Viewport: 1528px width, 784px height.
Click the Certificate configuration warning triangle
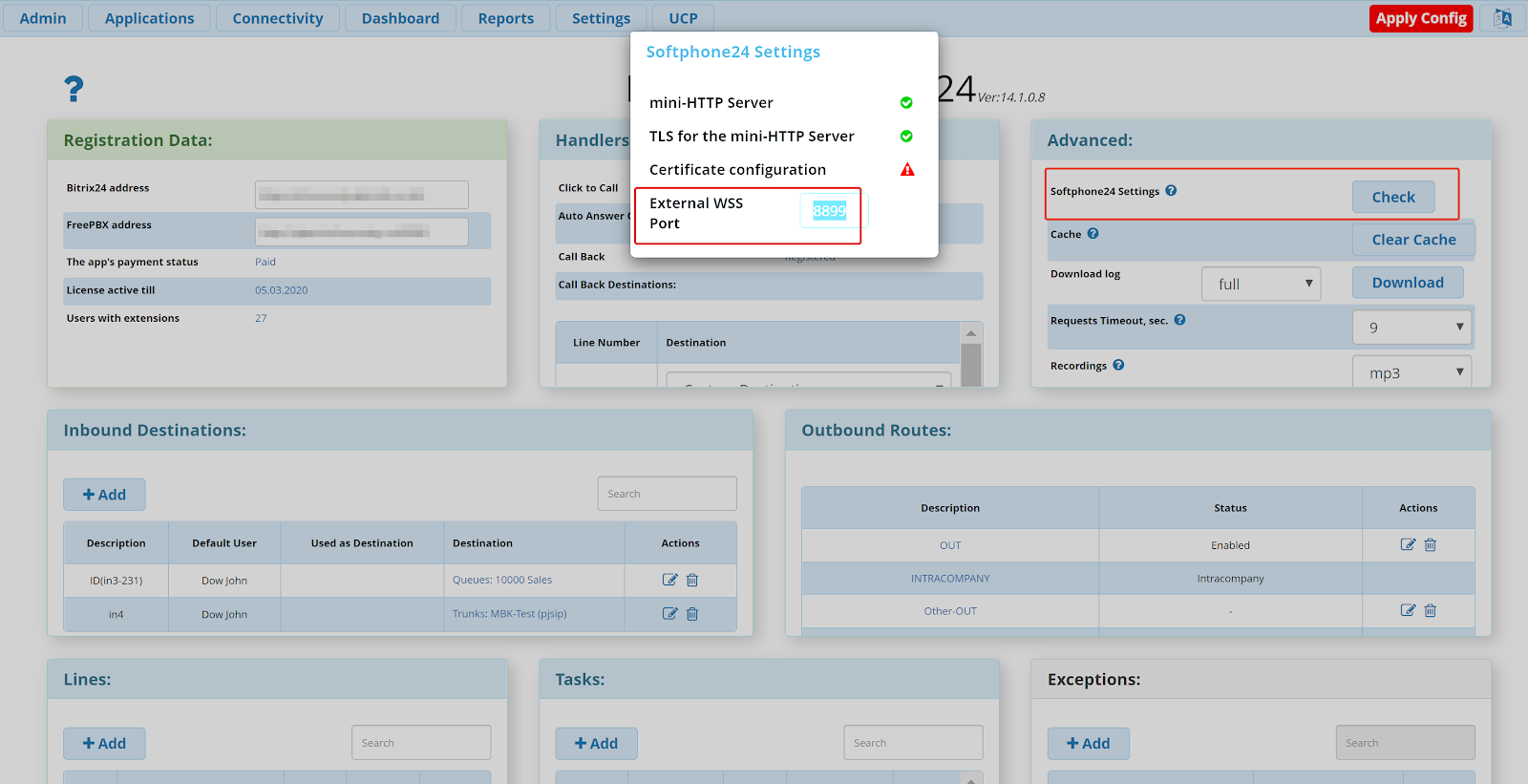(x=907, y=169)
